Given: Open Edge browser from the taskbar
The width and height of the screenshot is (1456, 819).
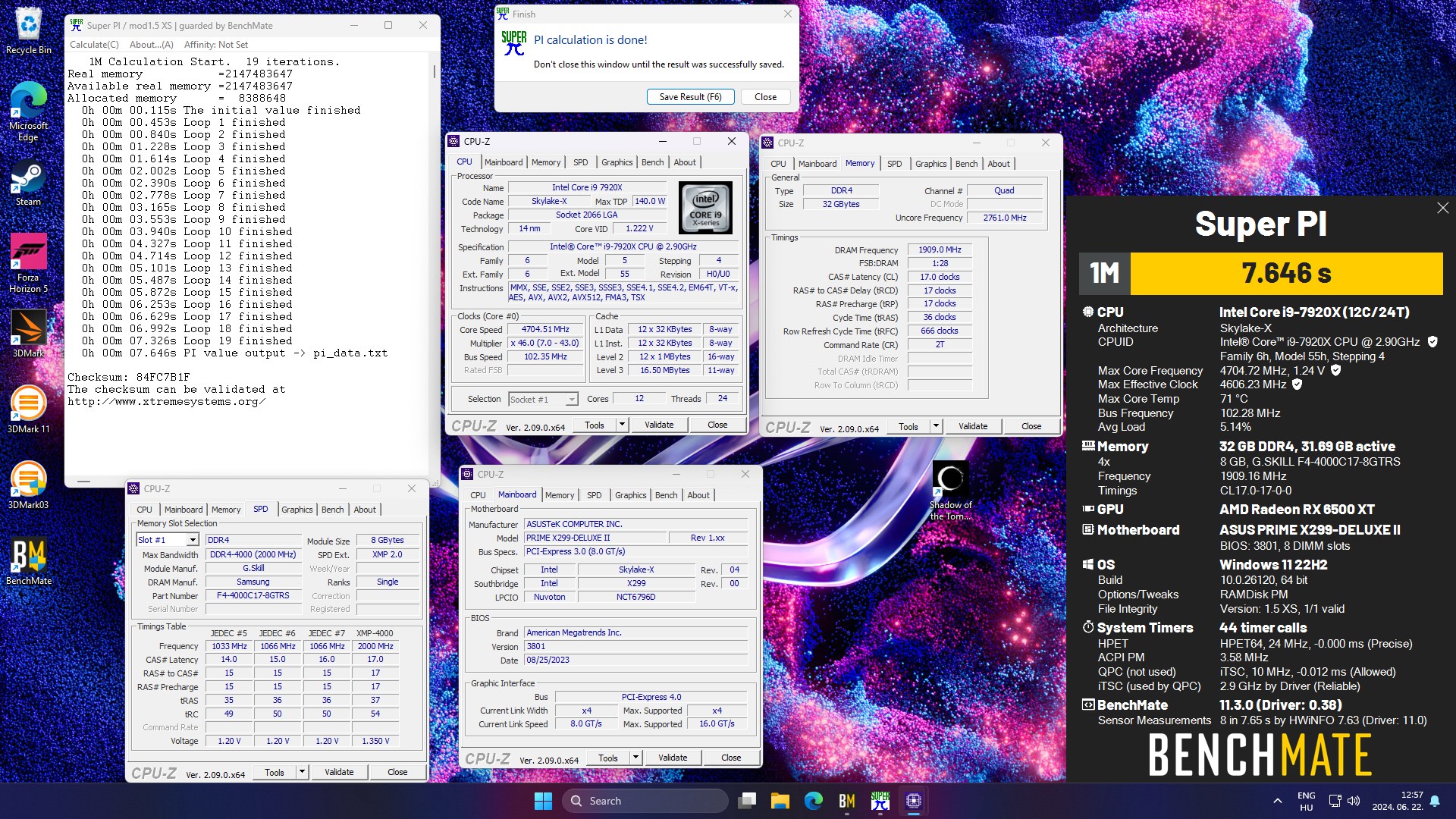Looking at the screenshot, I should [814, 801].
